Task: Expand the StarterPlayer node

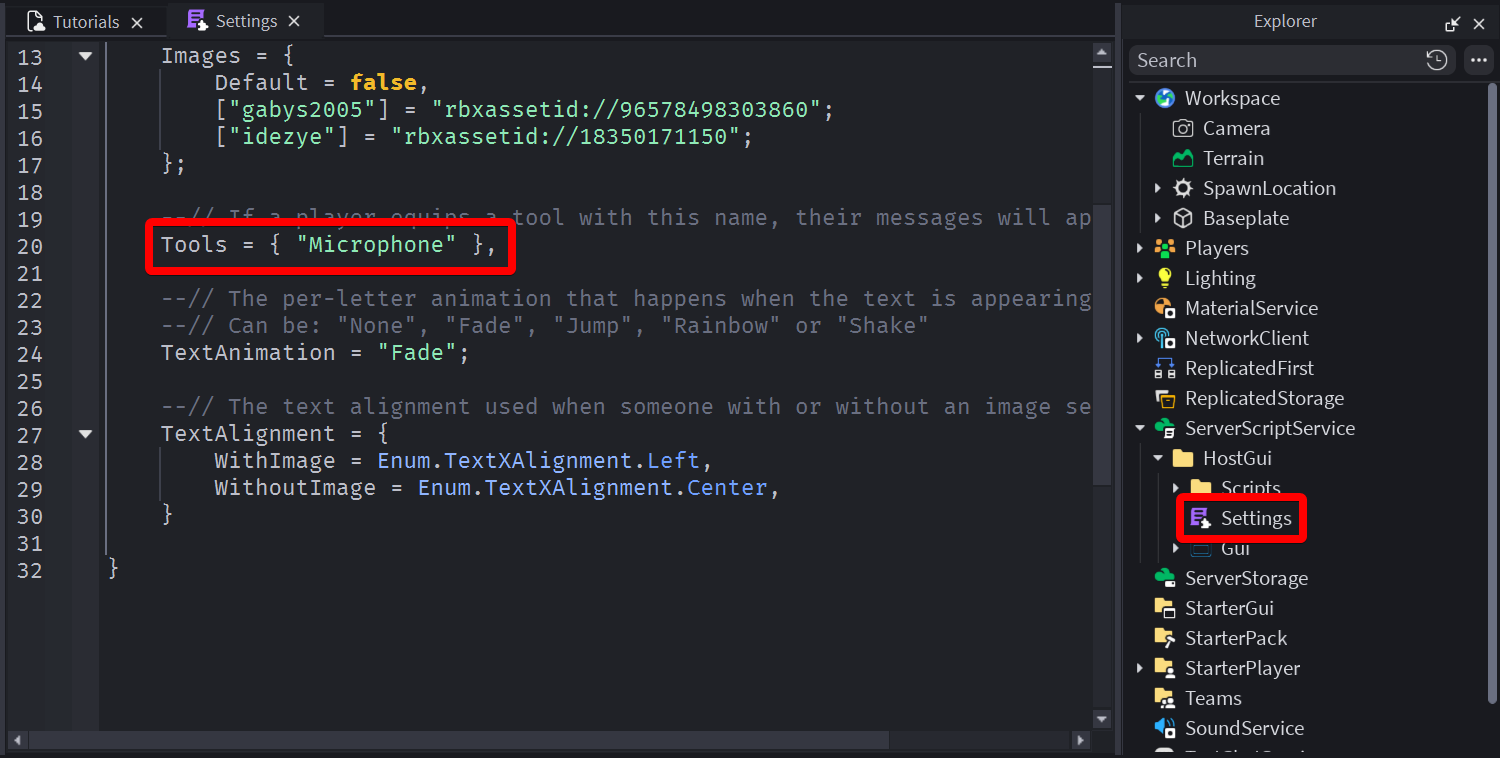Action: (x=1140, y=668)
